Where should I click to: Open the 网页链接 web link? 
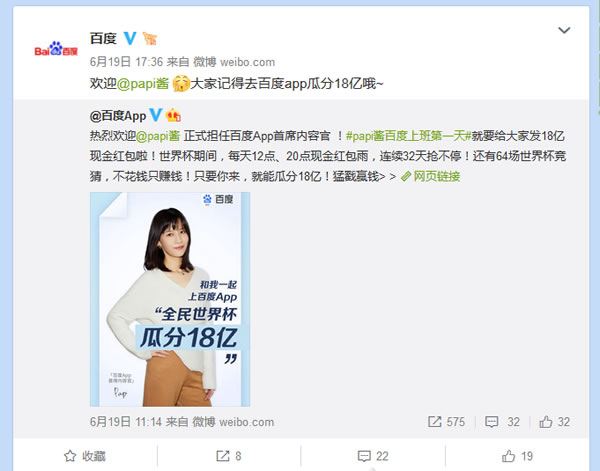click(x=430, y=176)
